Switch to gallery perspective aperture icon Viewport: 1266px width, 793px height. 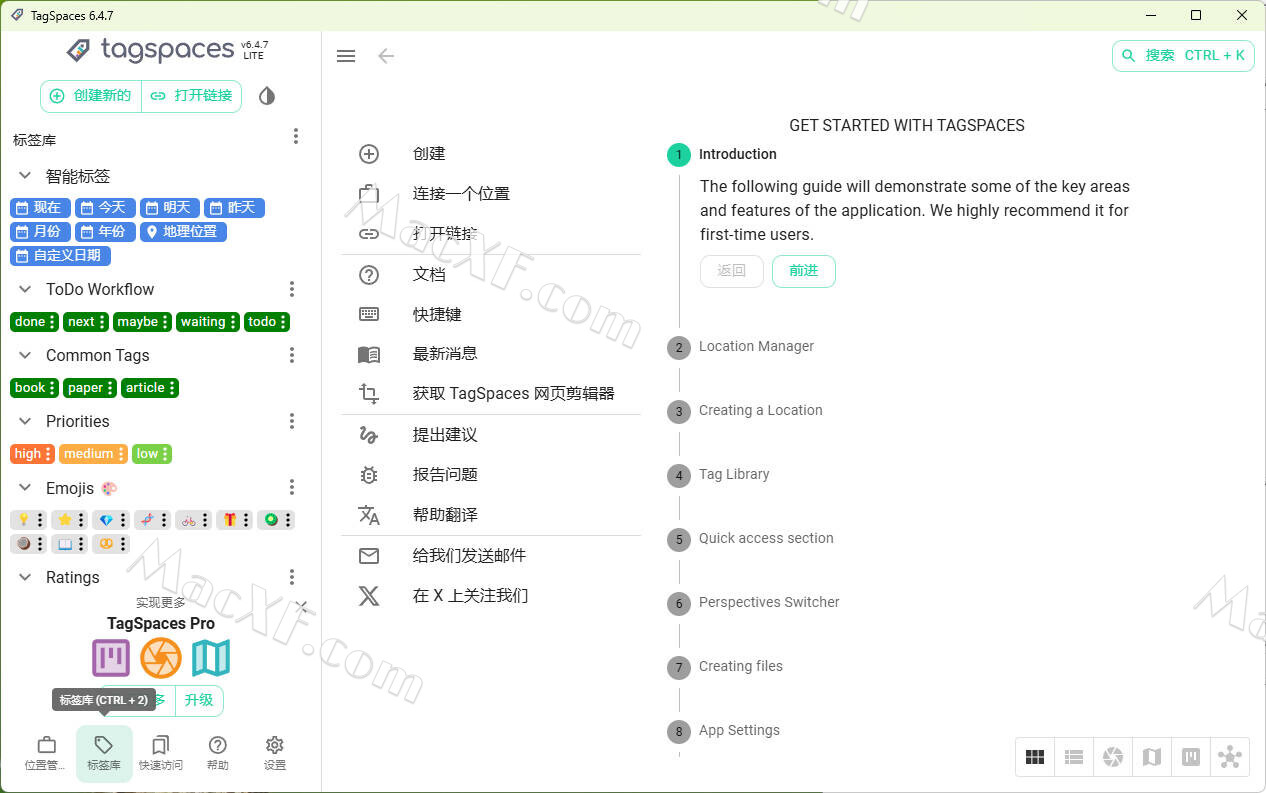1113,757
